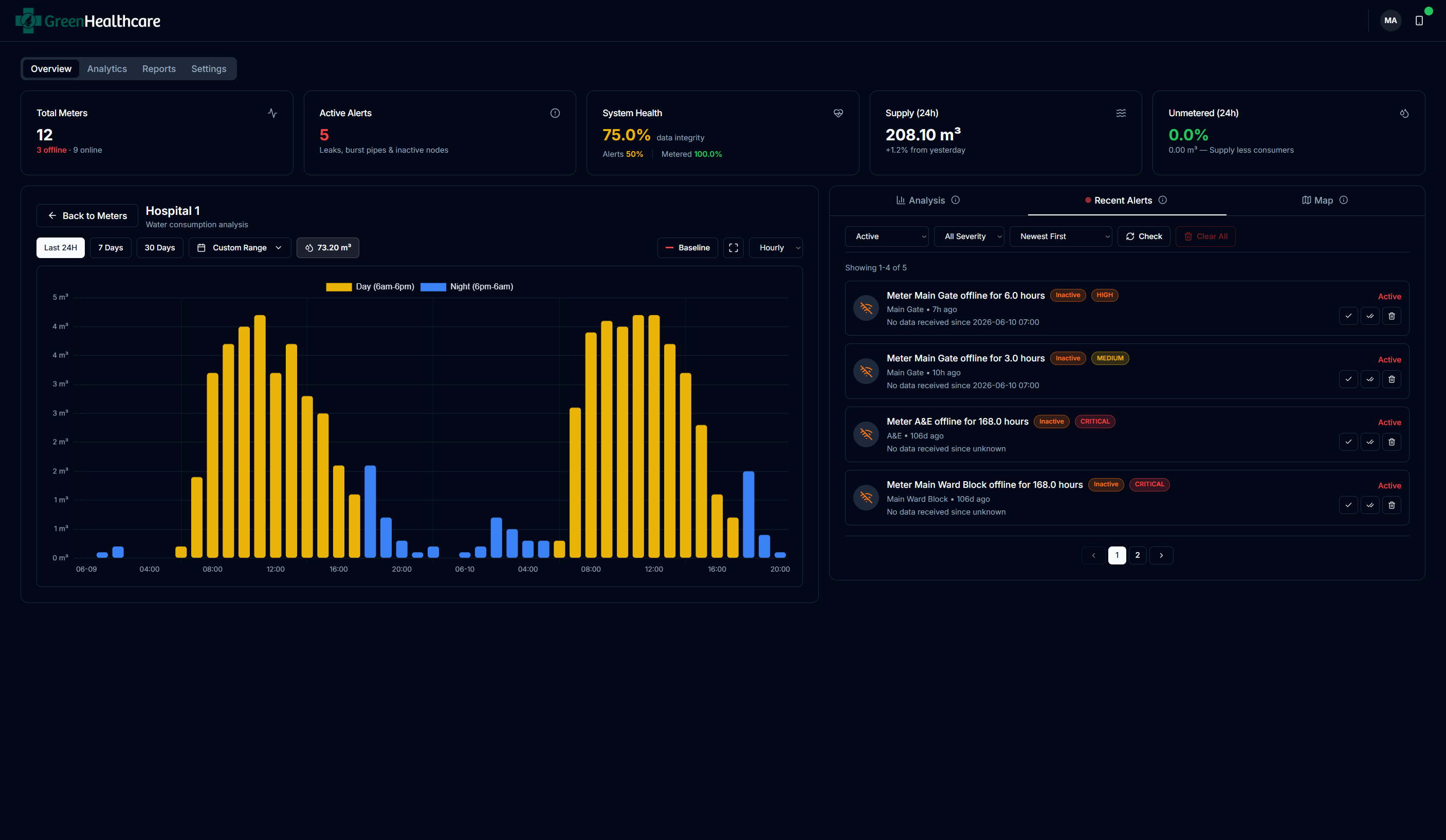Image resolution: width=1446 pixels, height=840 pixels.
Task: Click the device status icon in header
Action: point(1419,21)
